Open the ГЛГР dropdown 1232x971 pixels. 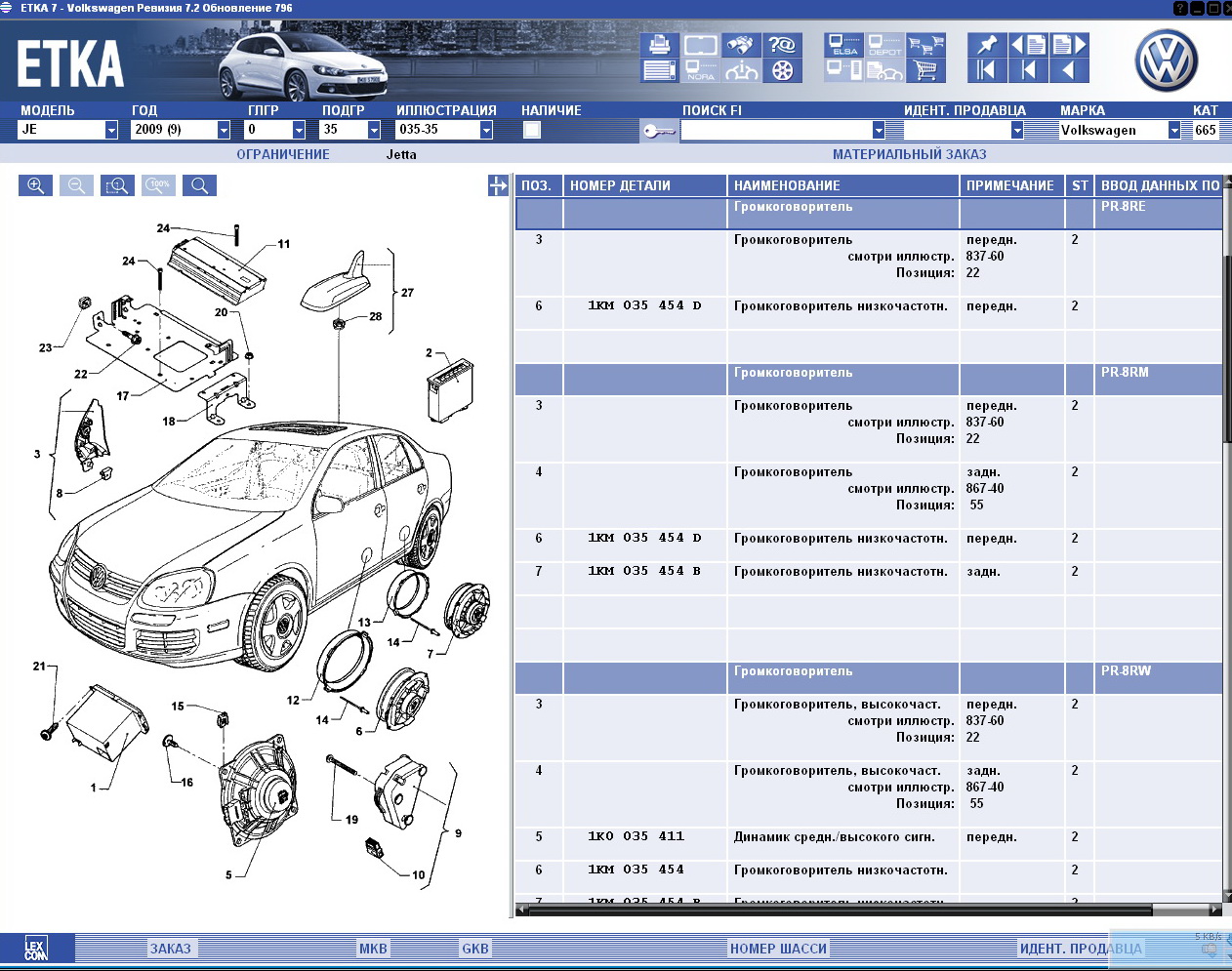[x=299, y=130]
